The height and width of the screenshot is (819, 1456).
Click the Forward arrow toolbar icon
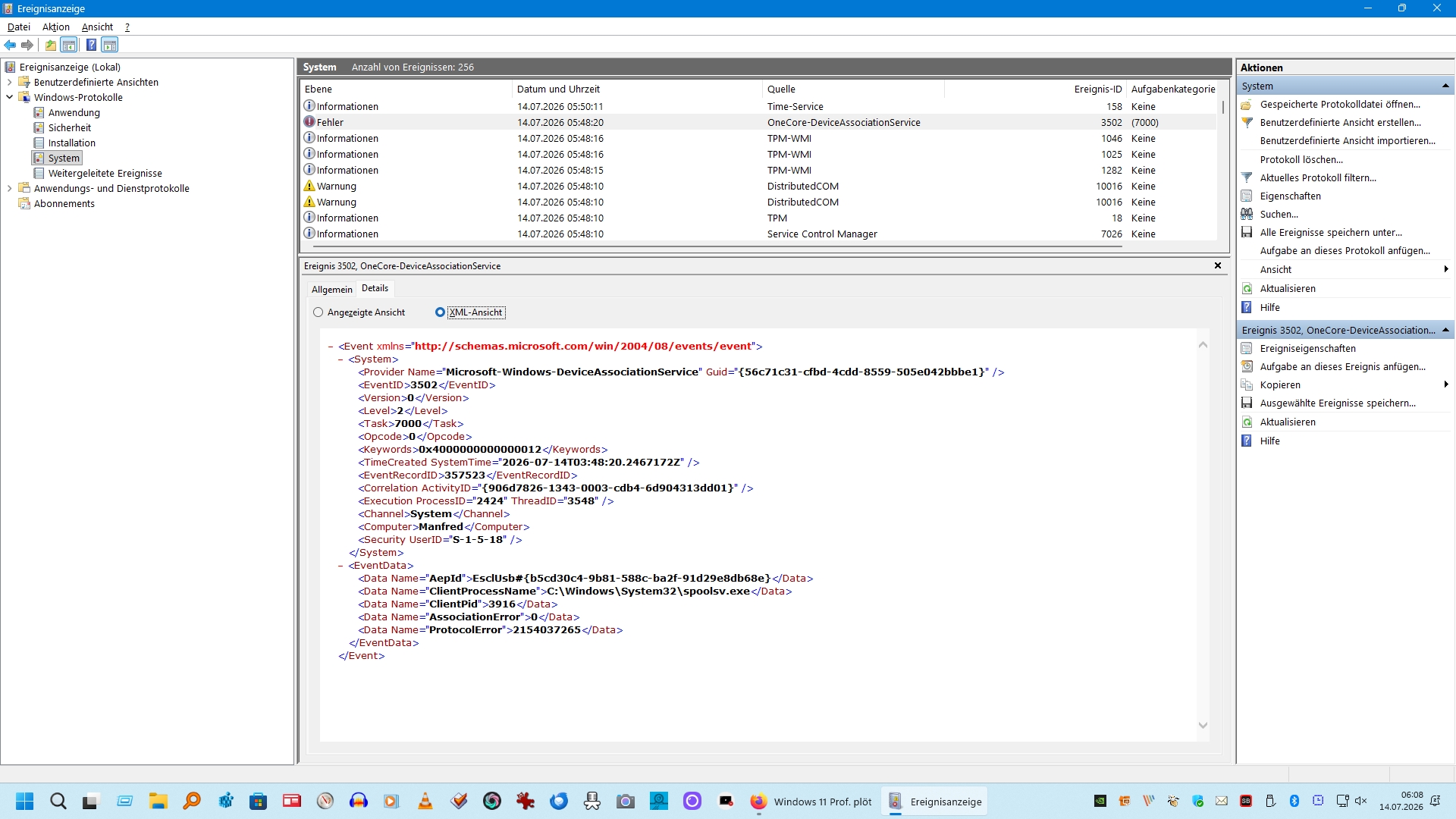pyautogui.click(x=27, y=45)
